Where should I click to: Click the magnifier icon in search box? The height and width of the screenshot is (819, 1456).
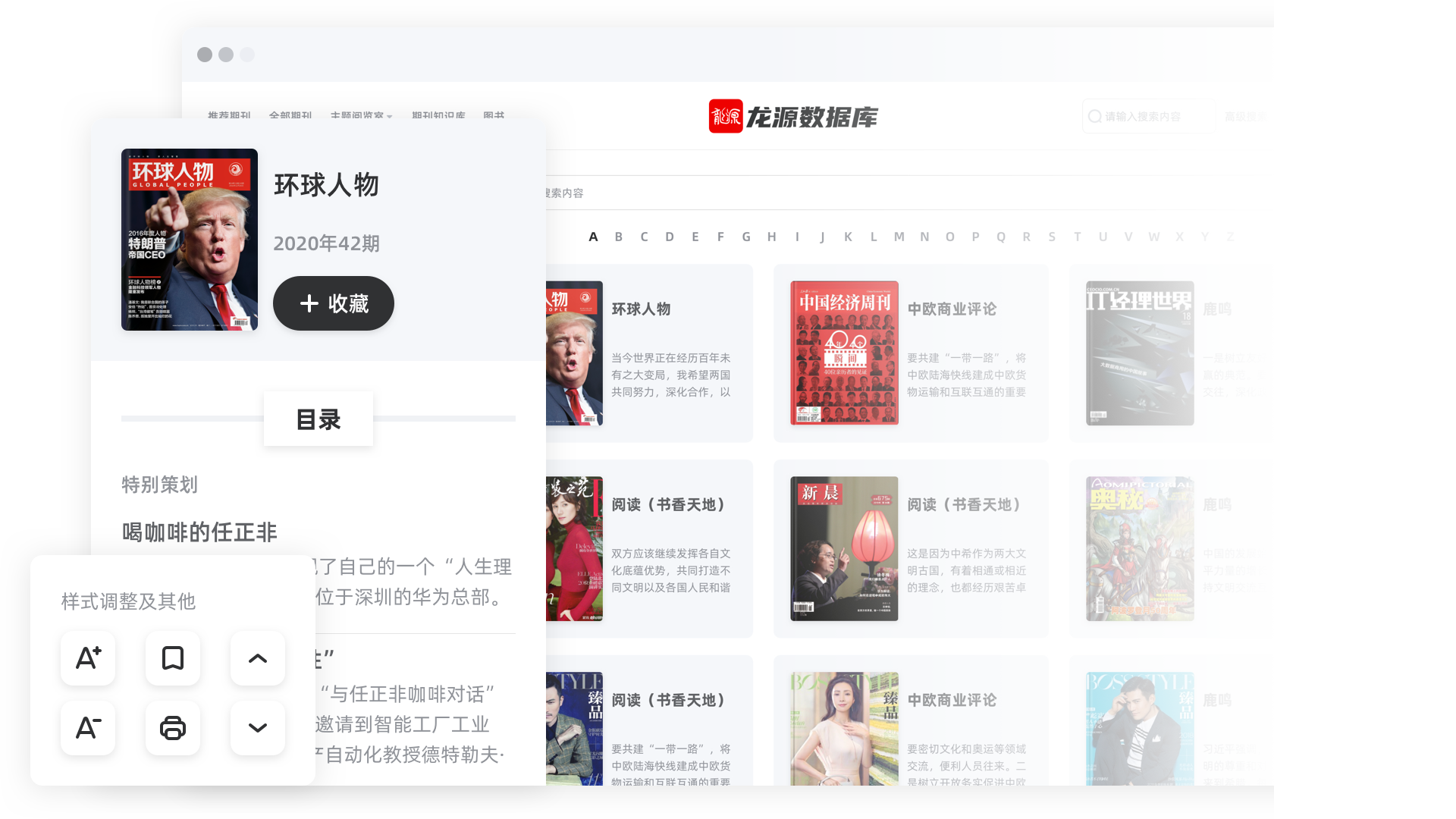[1094, 116]
